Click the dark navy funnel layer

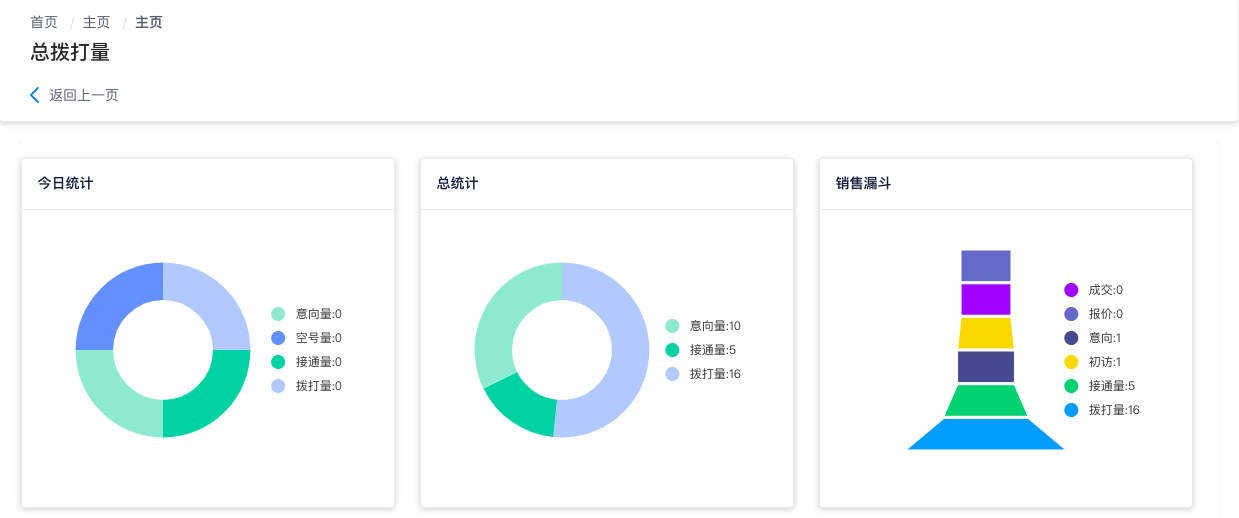click(x=985, y=367)
